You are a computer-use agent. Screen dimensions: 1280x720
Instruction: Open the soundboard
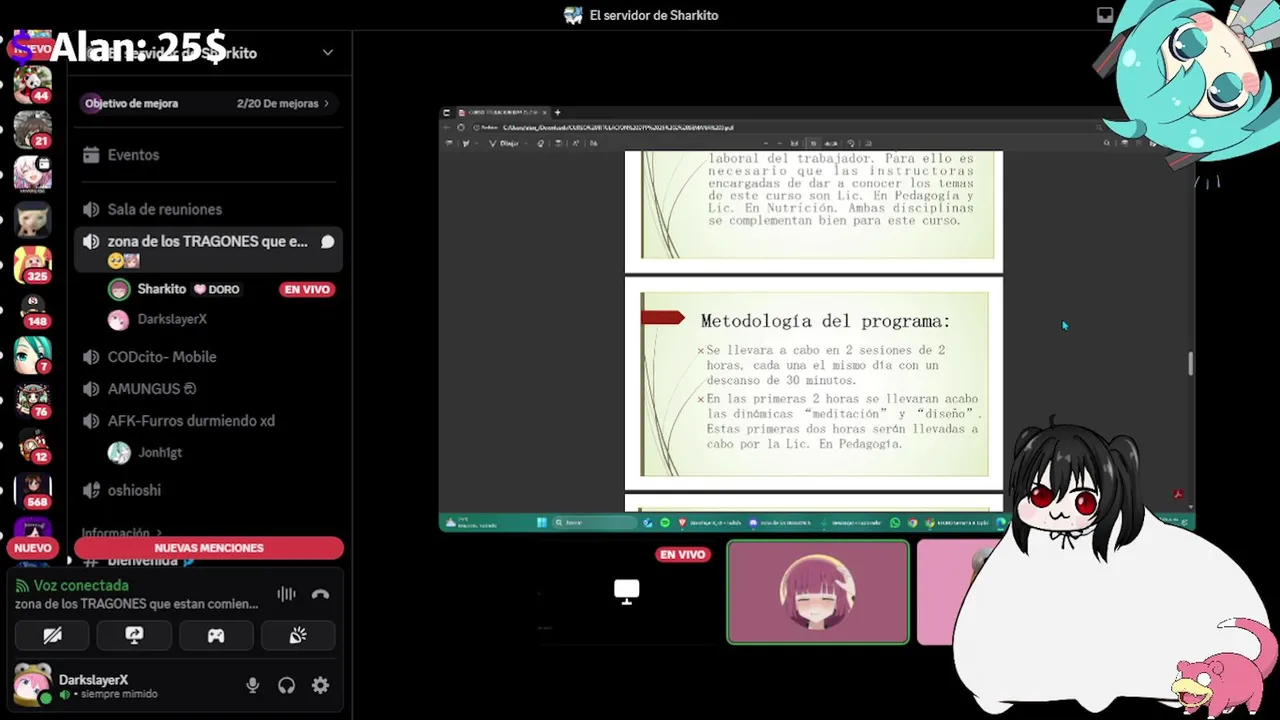(298, 635)
